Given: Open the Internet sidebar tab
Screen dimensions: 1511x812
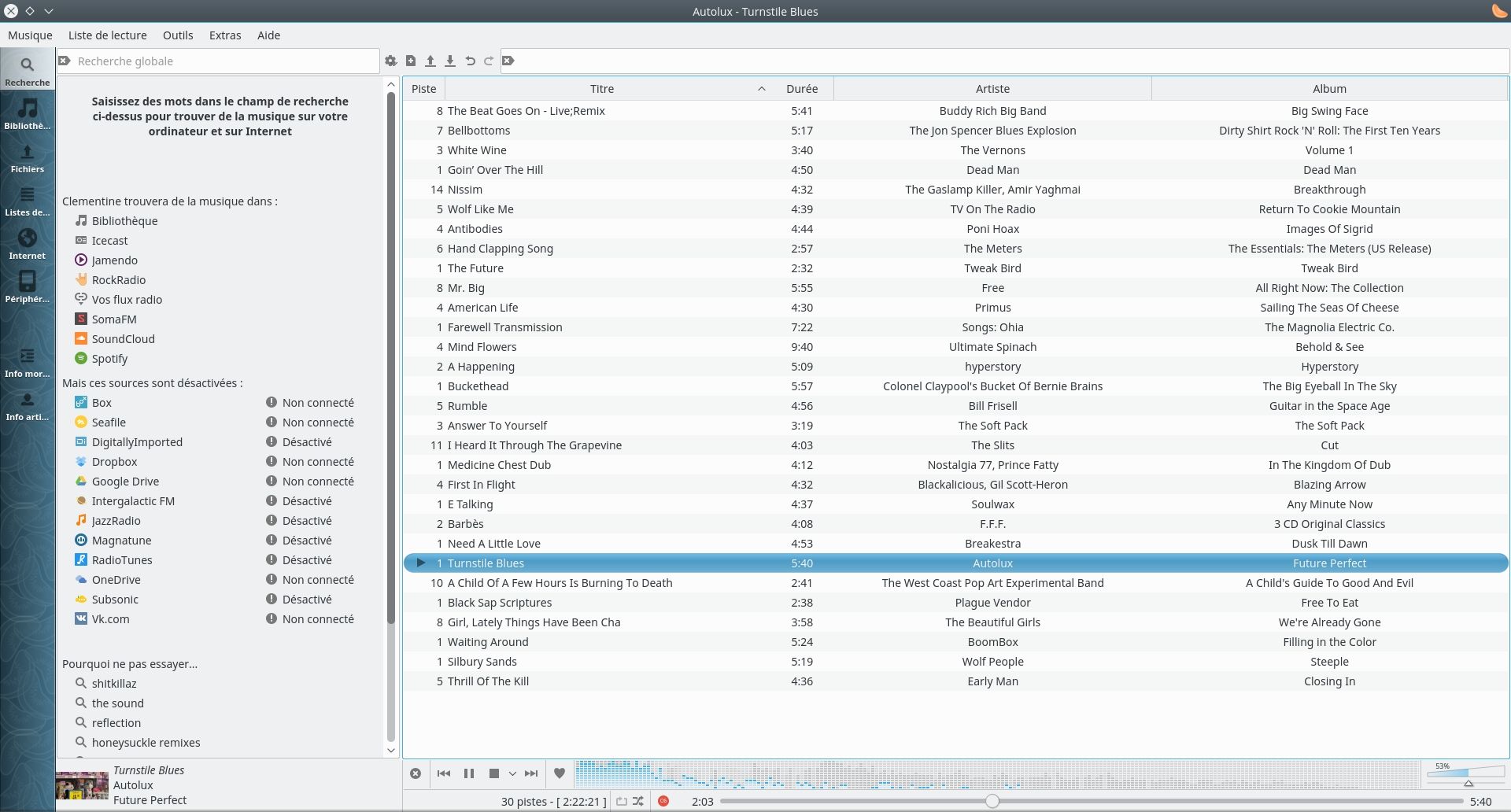Looking at the screenshot, I should coord(28,242).
